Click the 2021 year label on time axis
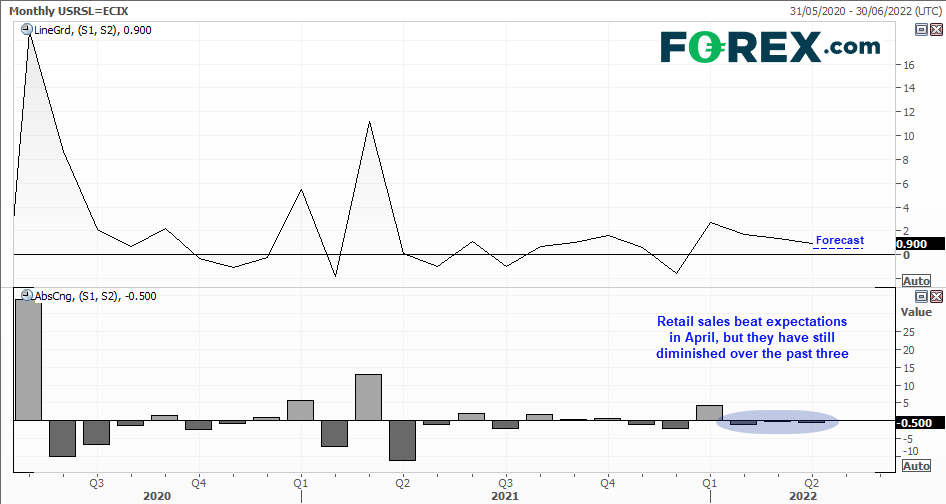This screenshot has height=504, width=946. tap(504, 495)
